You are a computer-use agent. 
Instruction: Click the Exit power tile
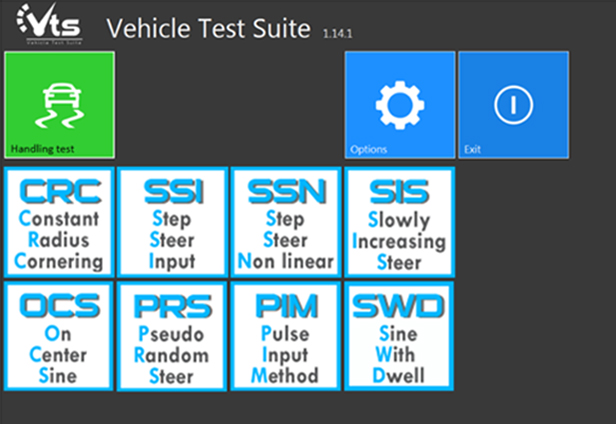pyautogui.click(x=513, y=105)
